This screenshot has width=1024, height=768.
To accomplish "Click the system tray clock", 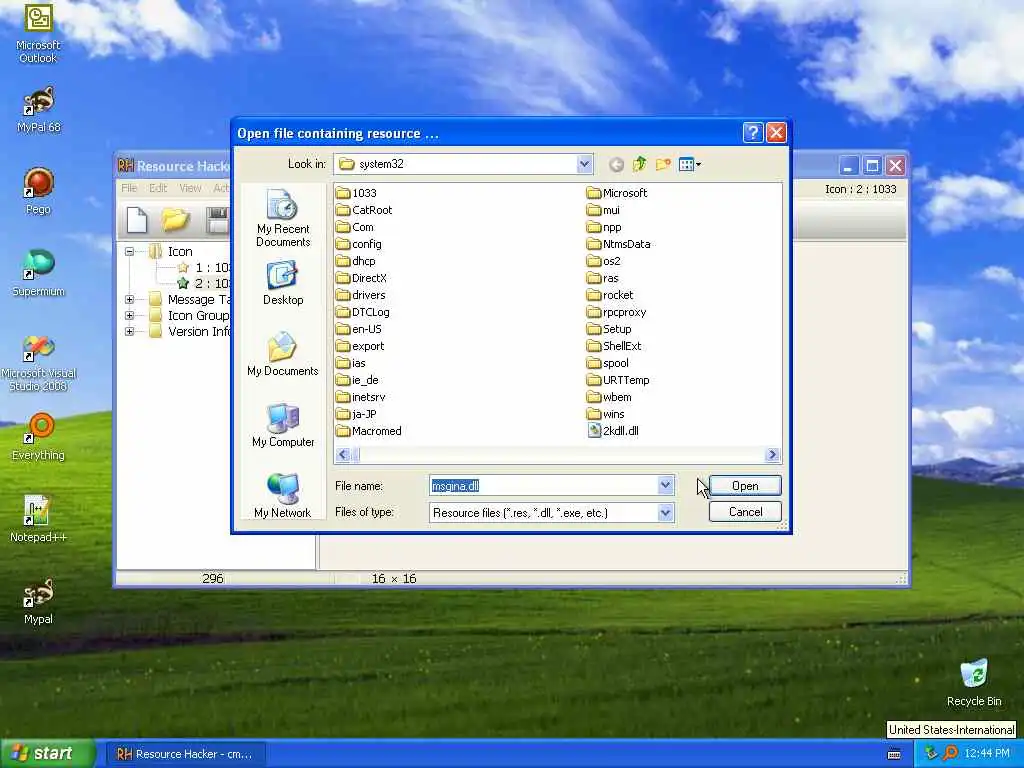I will [x=987, y=754].
